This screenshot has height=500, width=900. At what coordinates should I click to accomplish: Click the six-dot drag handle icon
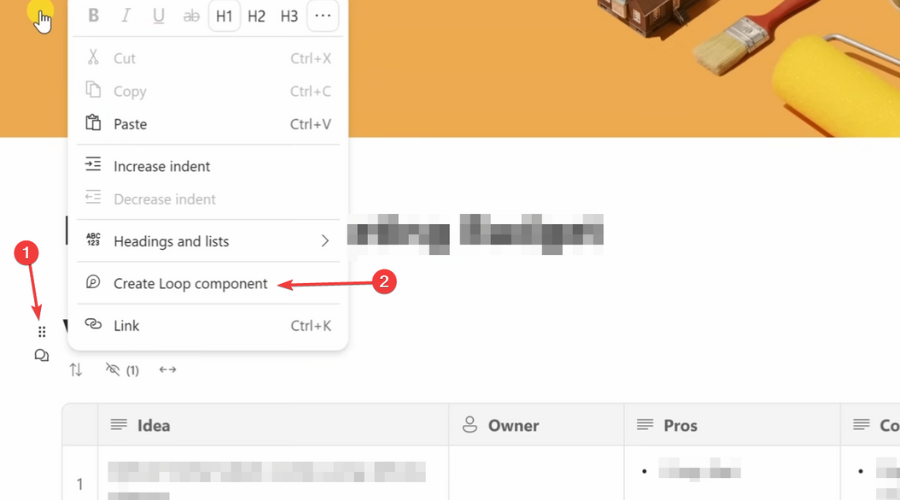pos(42,332)
